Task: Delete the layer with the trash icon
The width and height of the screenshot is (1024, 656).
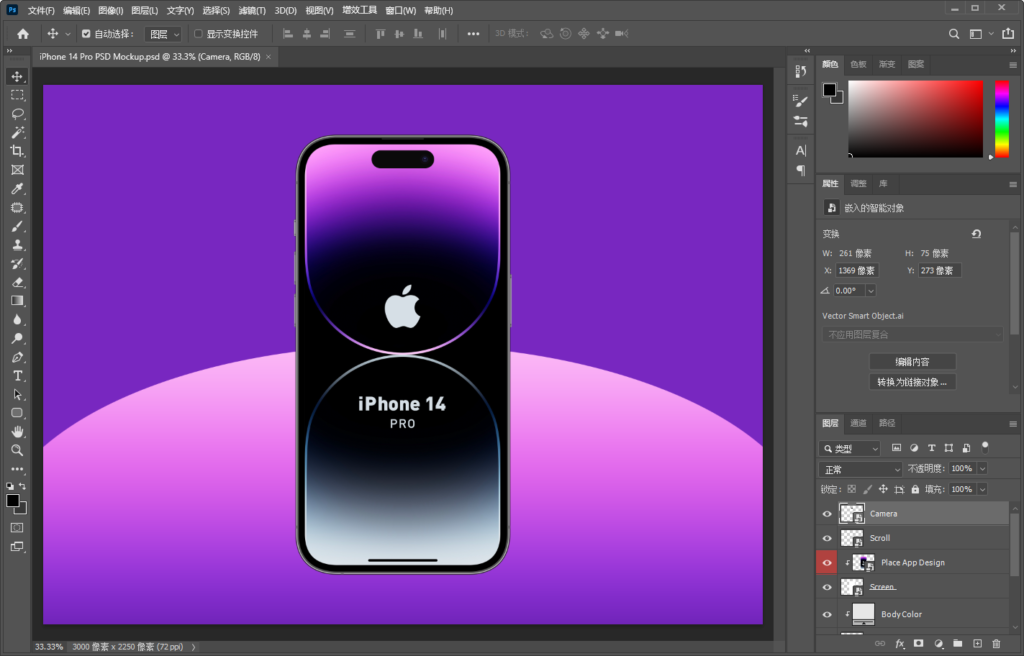Action: (996, 644)
